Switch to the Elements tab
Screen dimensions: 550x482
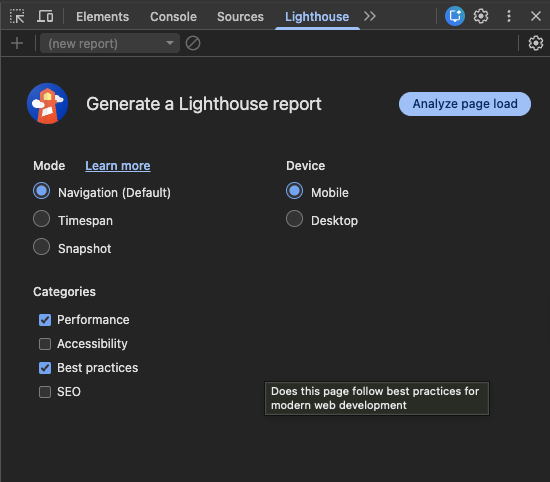pyautogui.click(x=102, y=16)
